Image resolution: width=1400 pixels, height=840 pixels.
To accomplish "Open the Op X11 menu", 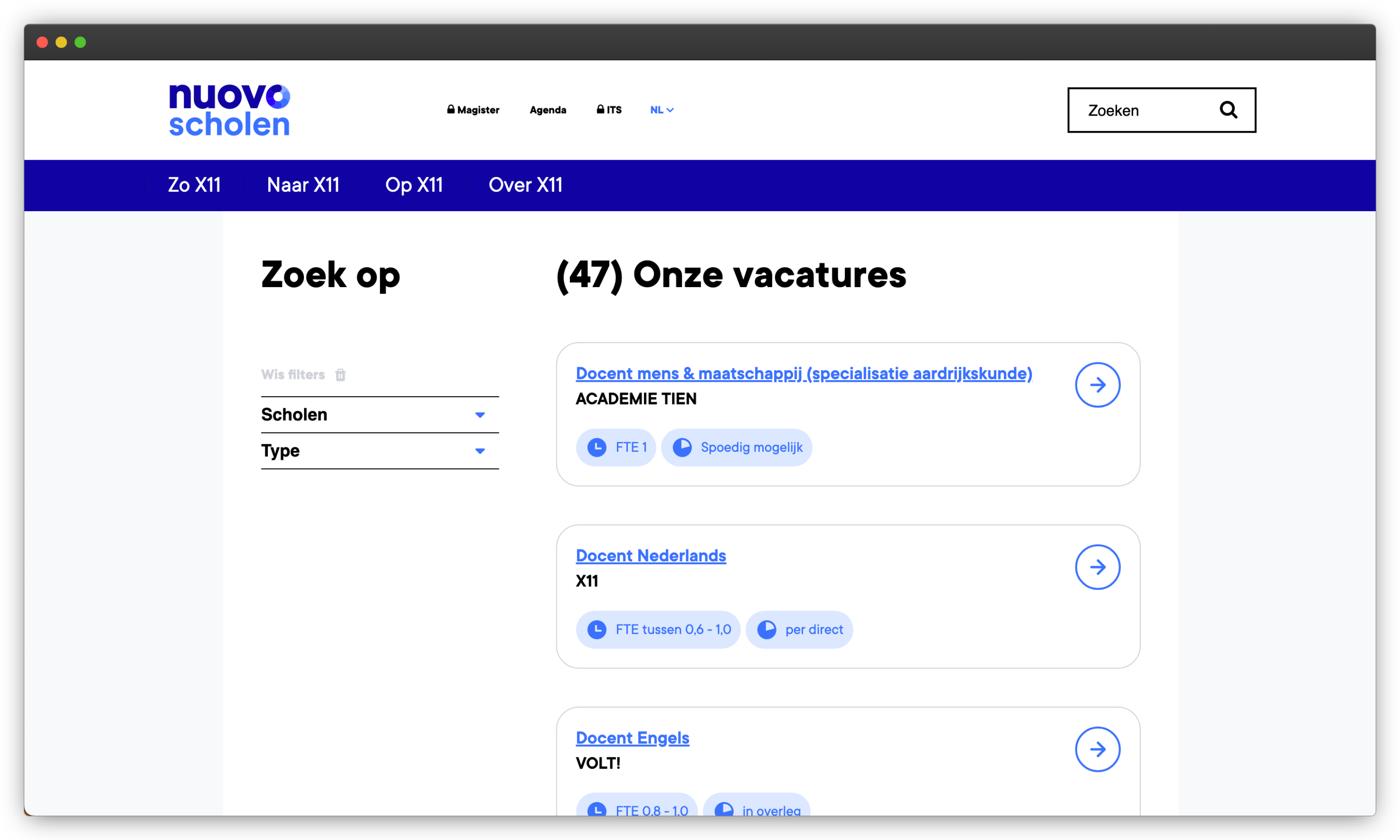I will pos(414,185).
